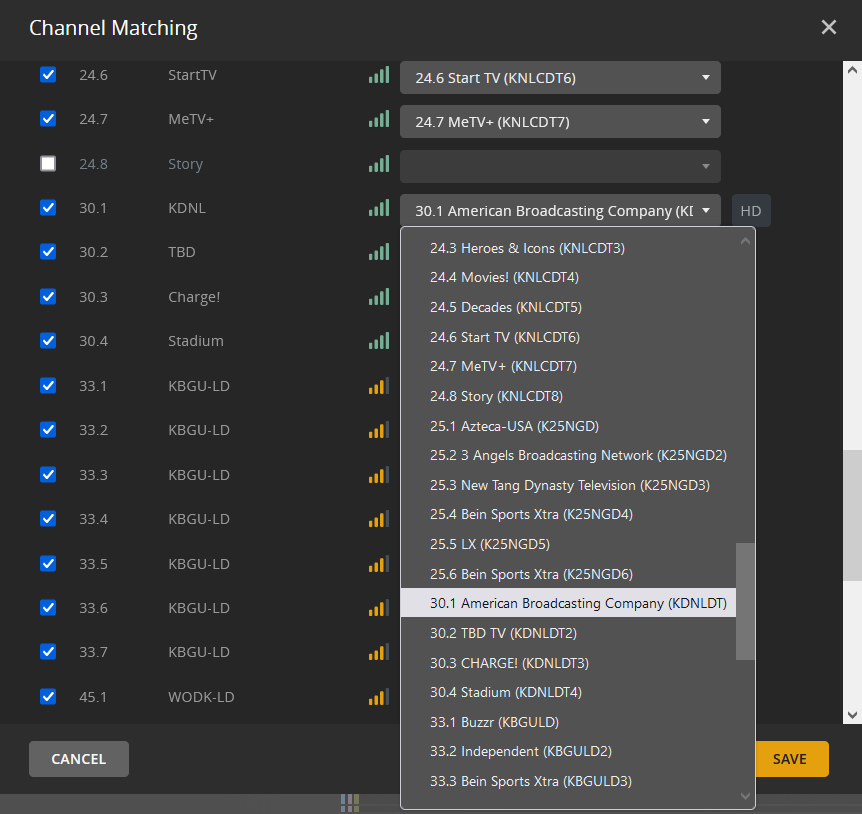View signal strength icon for channel 33.3
862x814 pixels.
379,474
